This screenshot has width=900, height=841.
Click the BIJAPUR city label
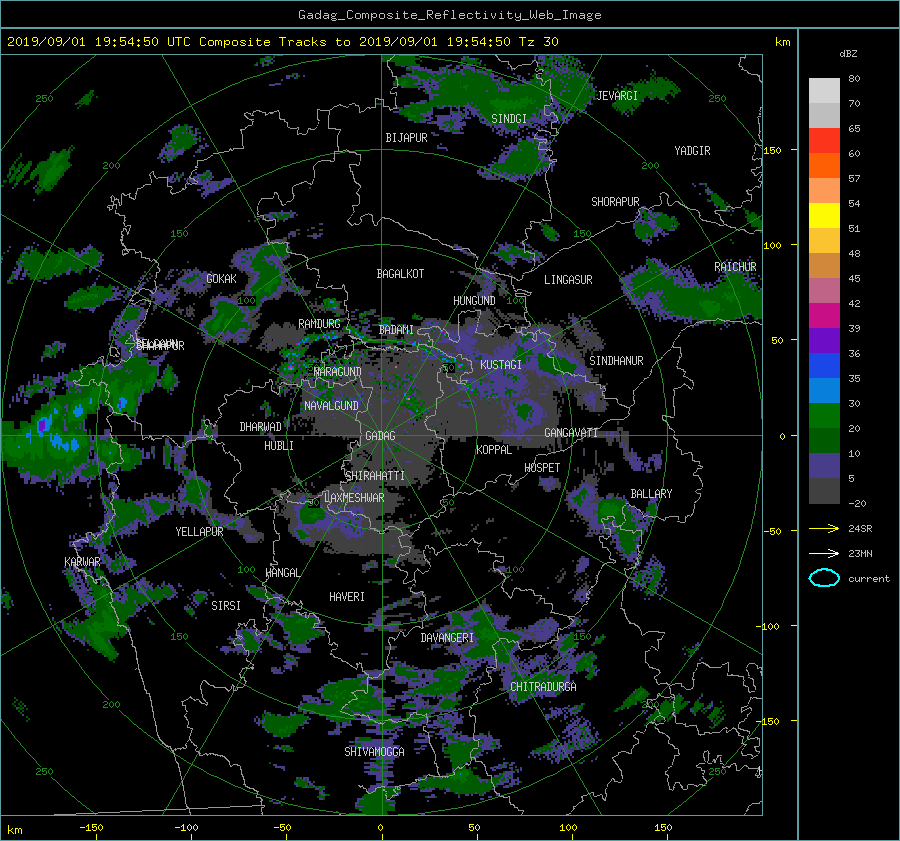click(406, 138)
